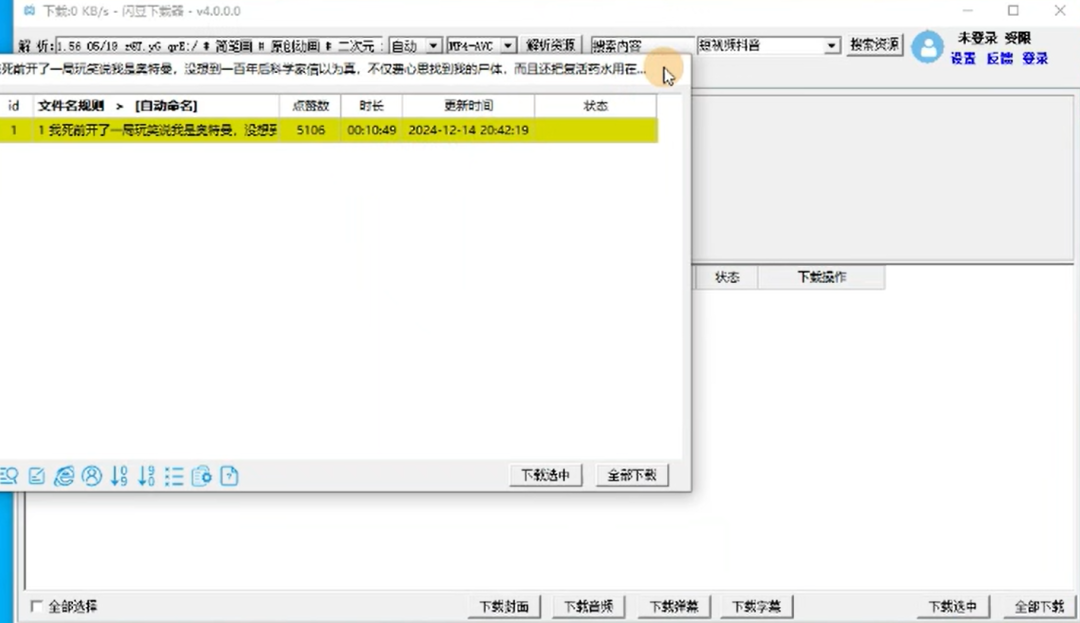
Task: Click the 未登录 受限 status text
Action: [x=994, y=38]
